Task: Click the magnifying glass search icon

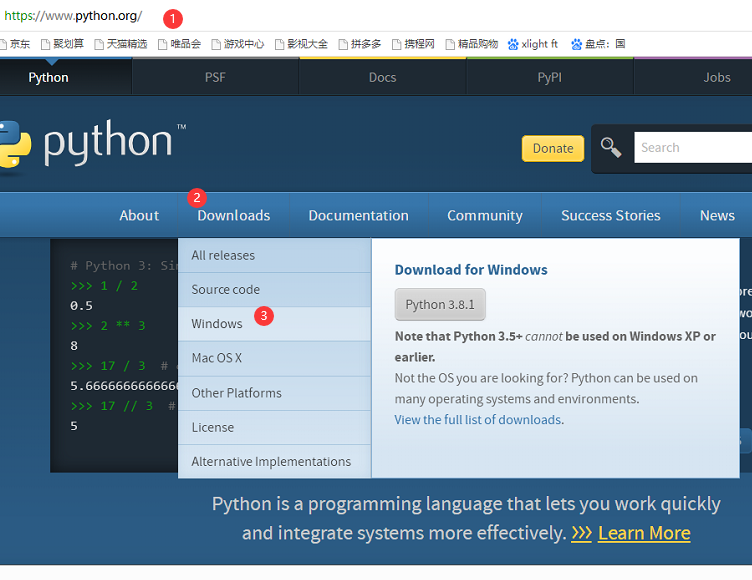Action: pyautogui.click(x=611, y=147)
